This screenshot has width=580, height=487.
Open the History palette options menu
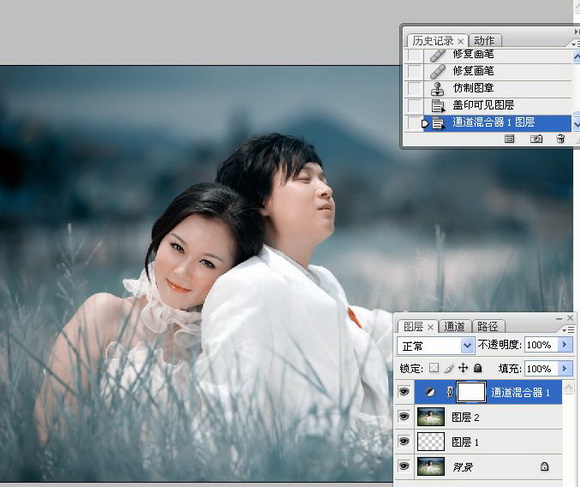tap(576, 44)
